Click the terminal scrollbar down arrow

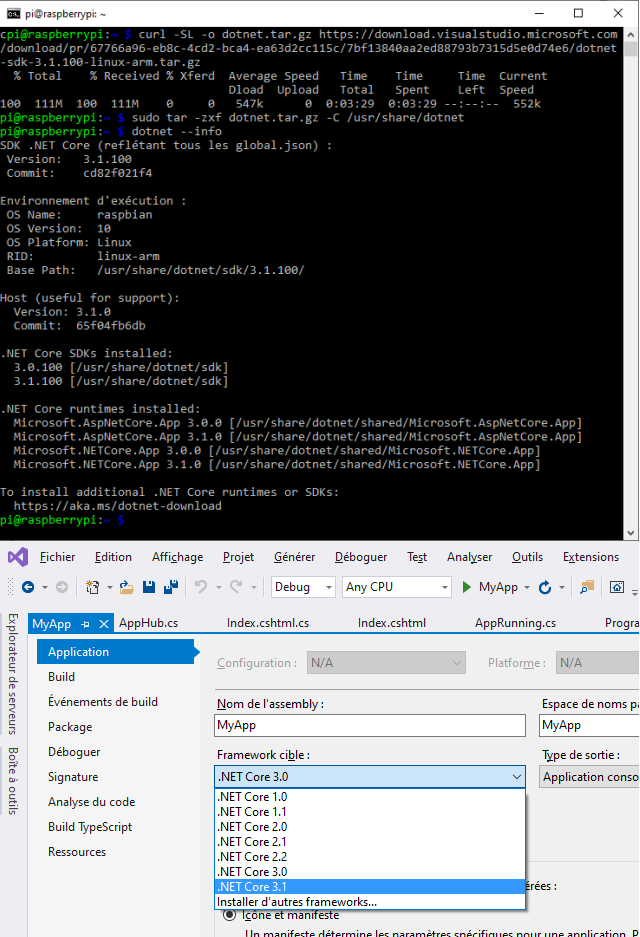631,533
